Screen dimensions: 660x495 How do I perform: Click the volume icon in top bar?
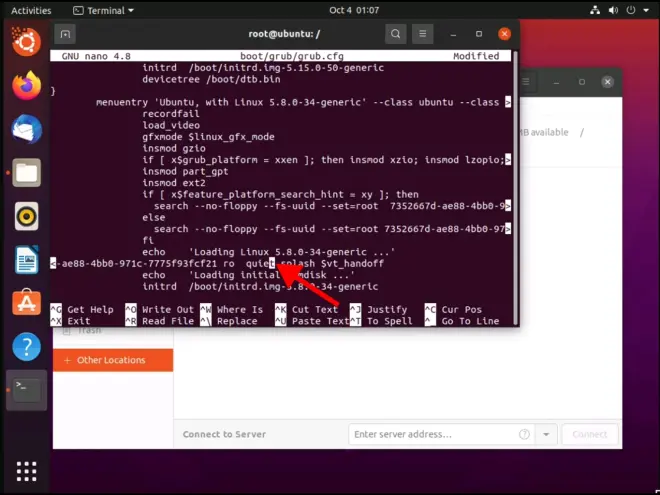coord(613,10)
